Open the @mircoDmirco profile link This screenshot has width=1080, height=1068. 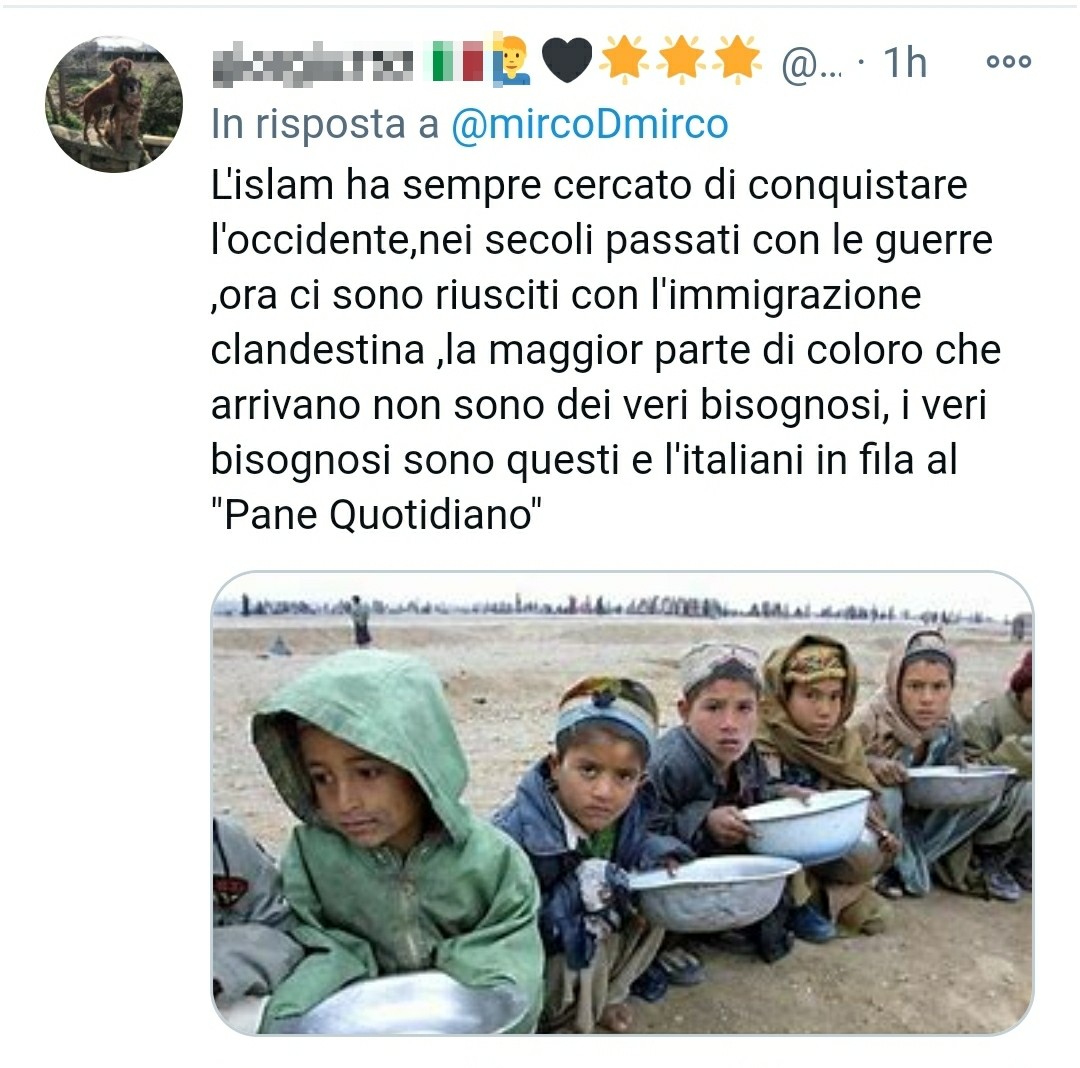(590, 125)
